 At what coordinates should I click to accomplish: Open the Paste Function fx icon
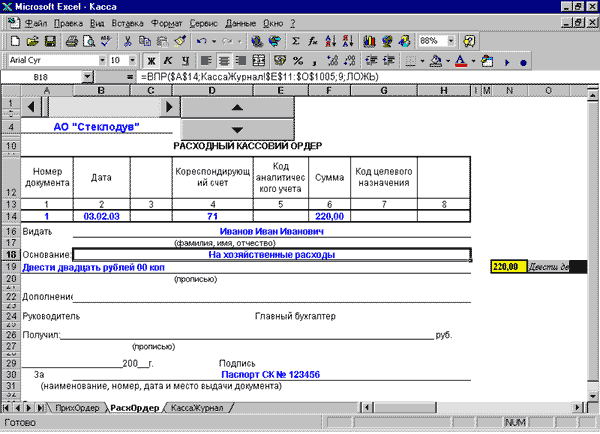coord(313,41)
